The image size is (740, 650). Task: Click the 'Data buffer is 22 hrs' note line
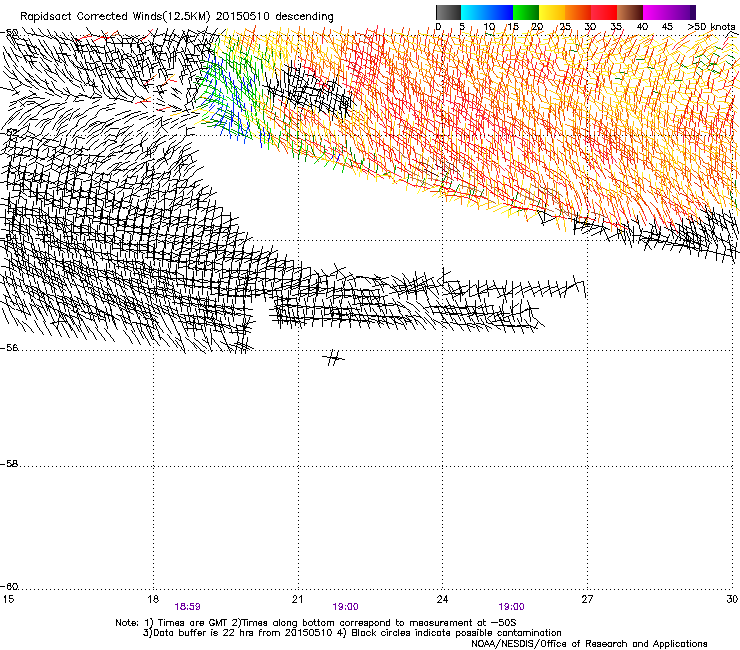352,633
